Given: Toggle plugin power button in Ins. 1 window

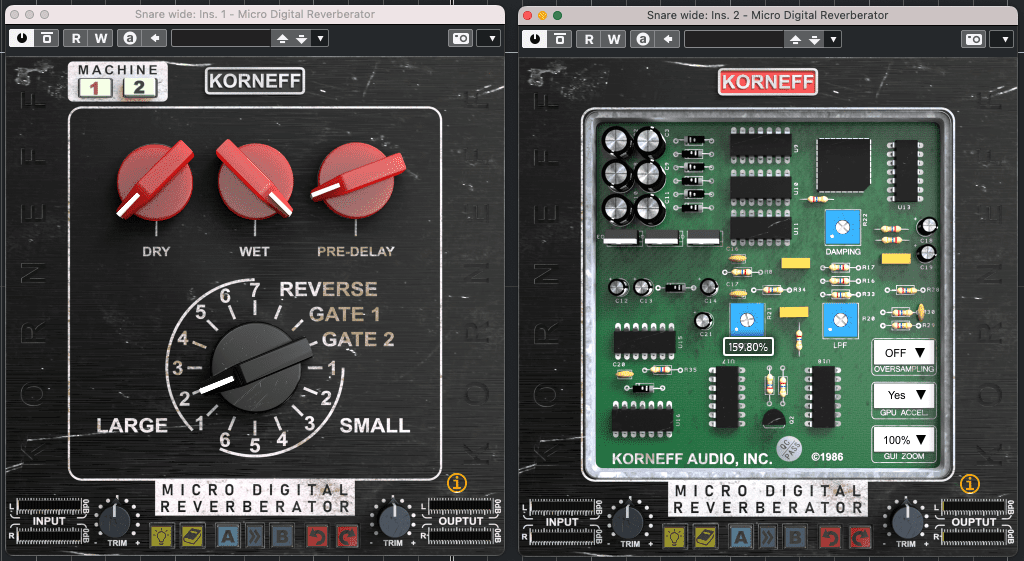Looking at the screenshot, I should (22, 39).
